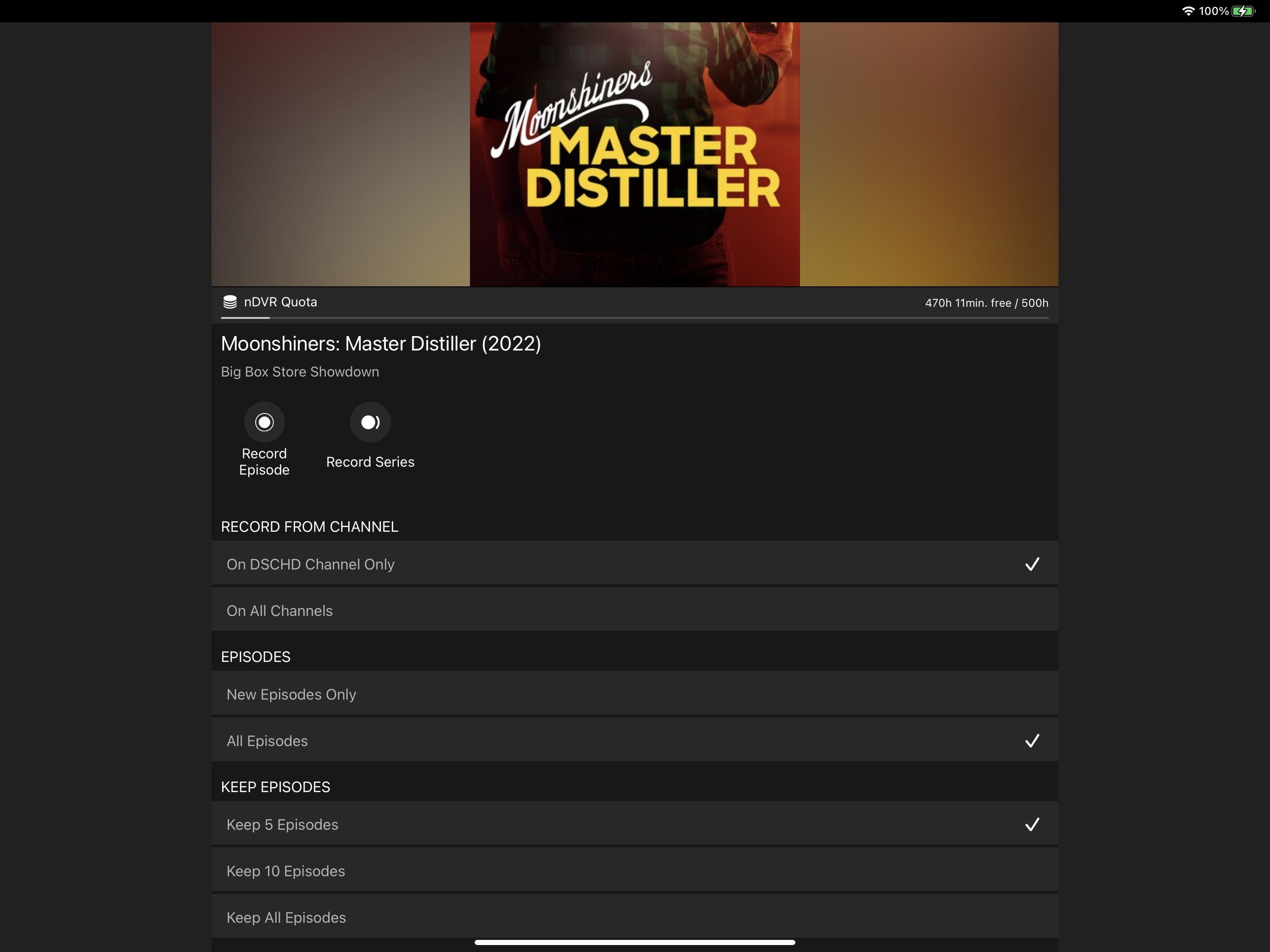Select On All Channels option
1270x952 pixels.
pyautogui.click(x=635, y=610)
